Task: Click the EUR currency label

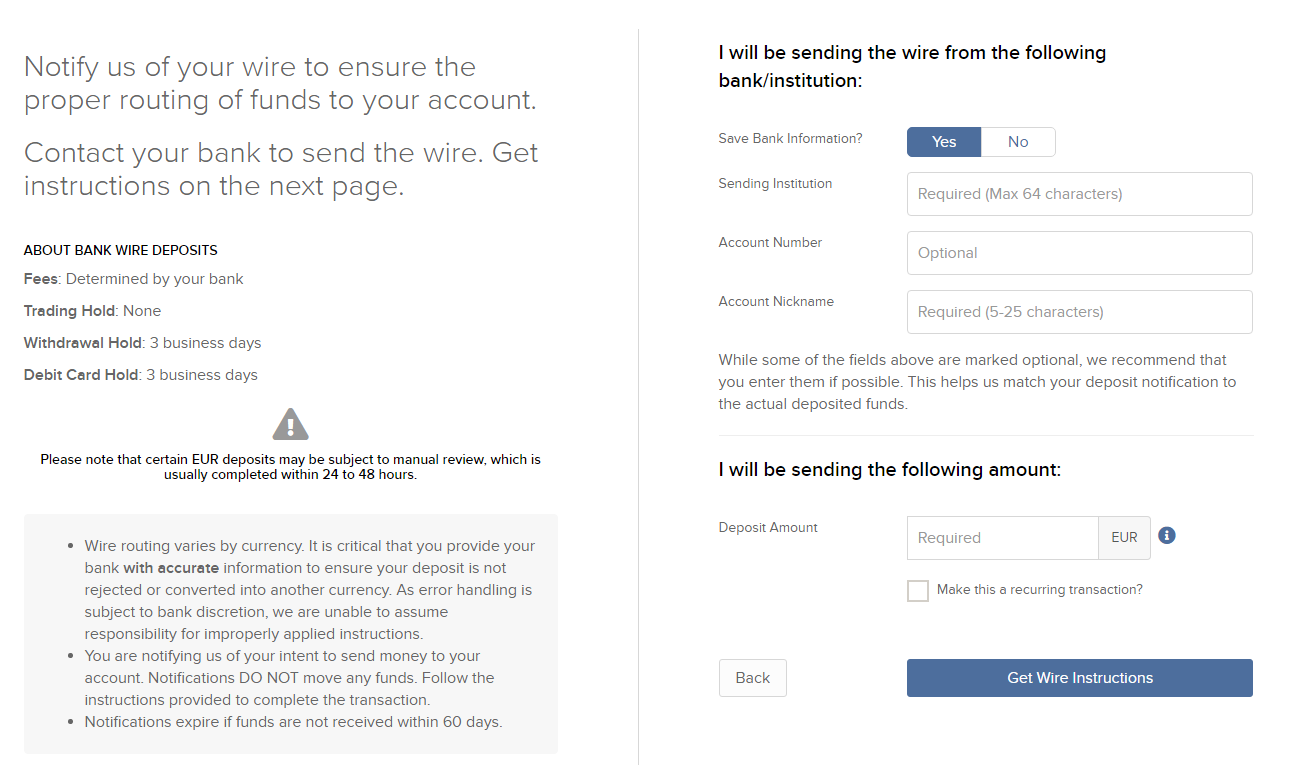Action: coord(1124,538)
